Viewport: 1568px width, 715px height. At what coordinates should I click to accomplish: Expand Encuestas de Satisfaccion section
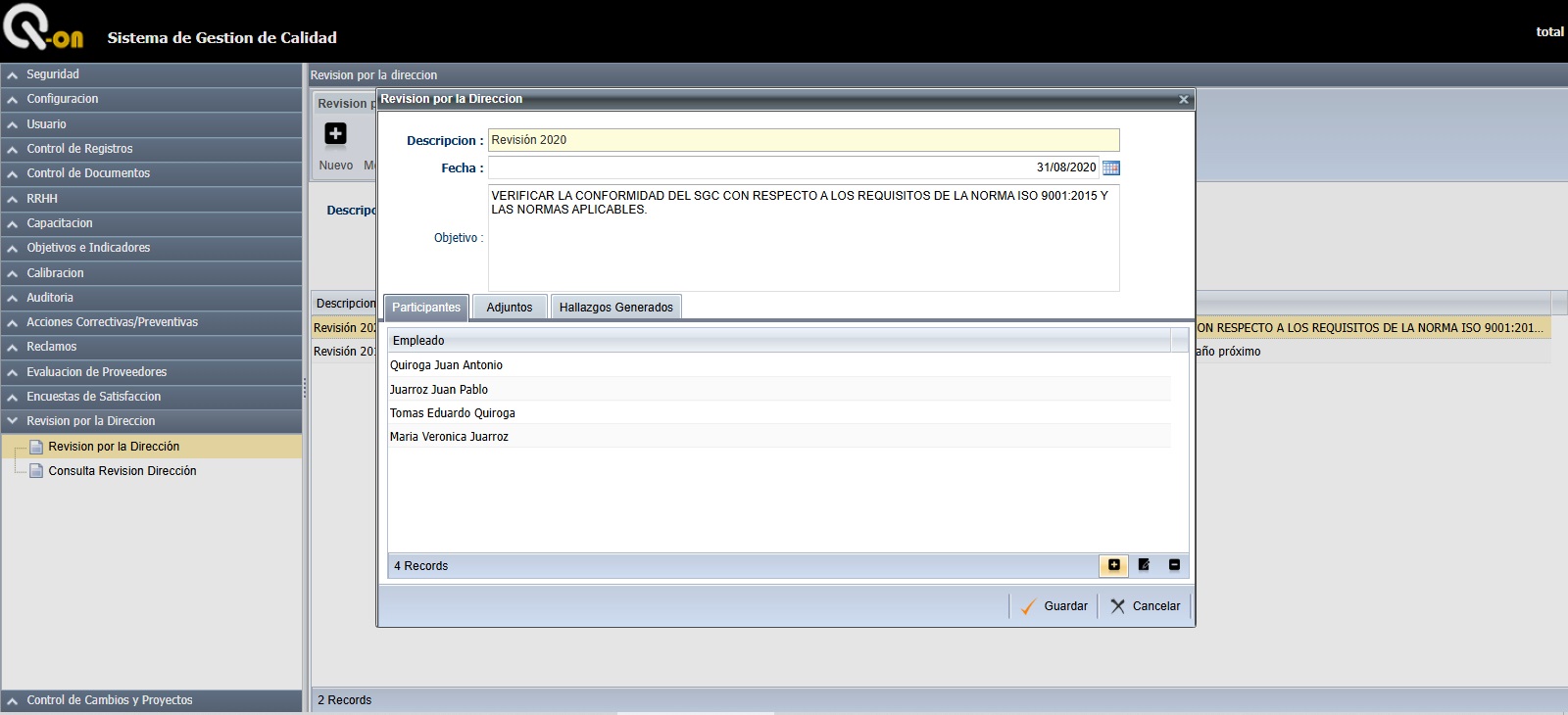[152, 397]
